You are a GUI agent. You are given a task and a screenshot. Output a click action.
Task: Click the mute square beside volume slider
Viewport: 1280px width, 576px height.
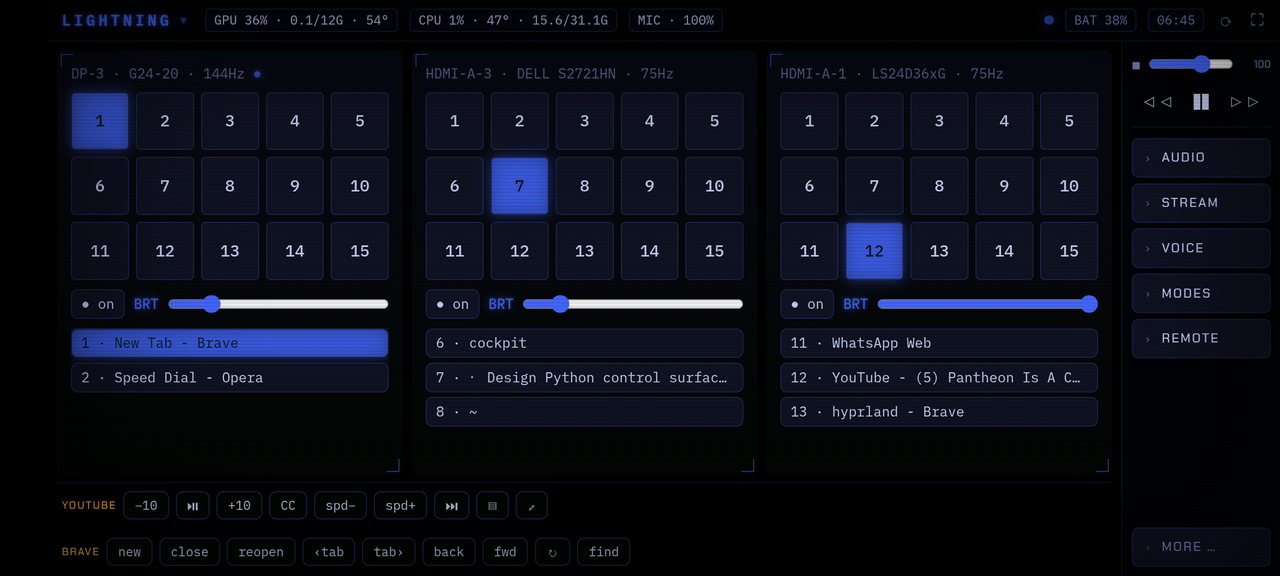(1136, 65)
